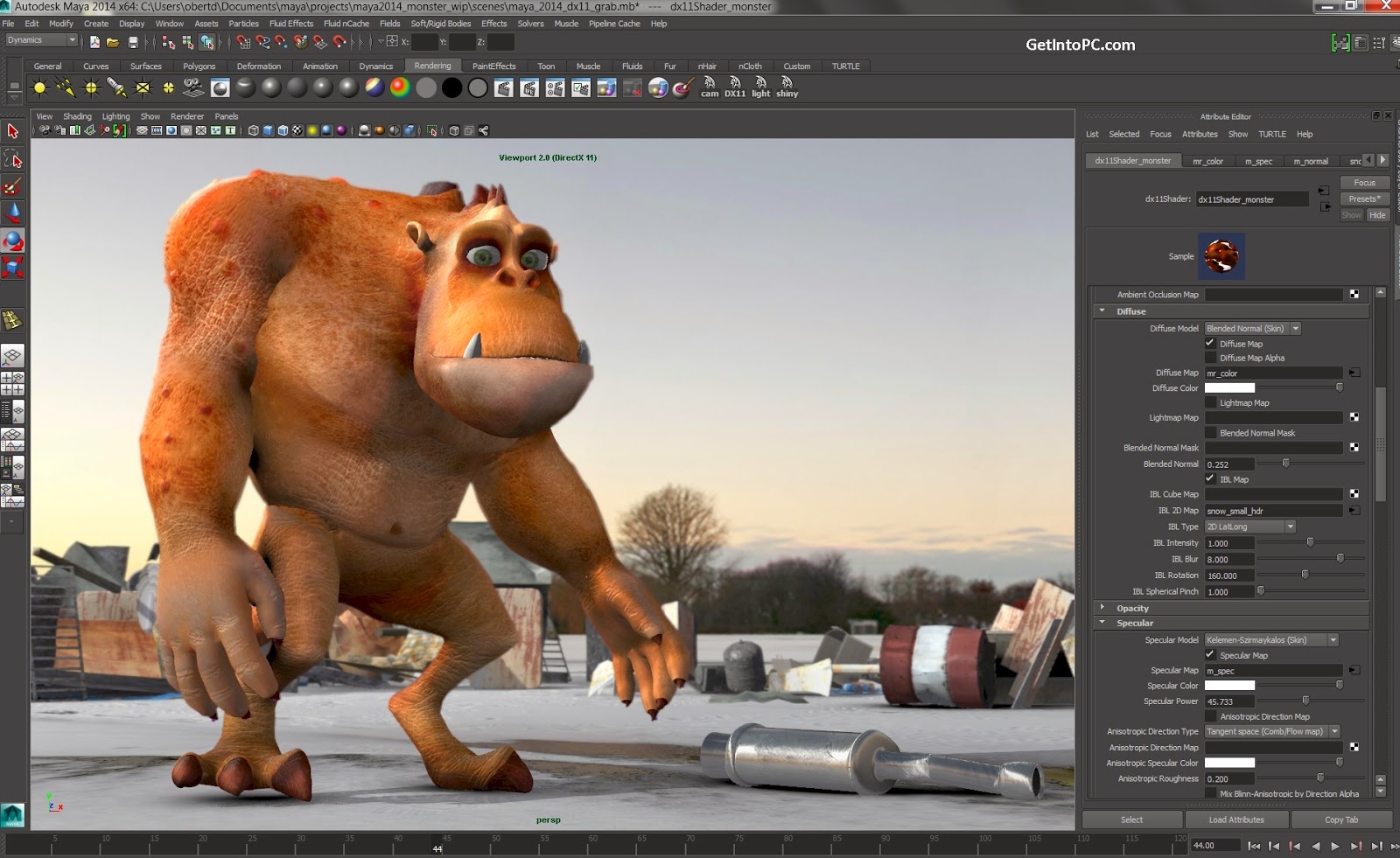The height and width of the screenshot is (858, 1400).
Task: Open the Specular Model dropdown
Action: [1272, 639]
